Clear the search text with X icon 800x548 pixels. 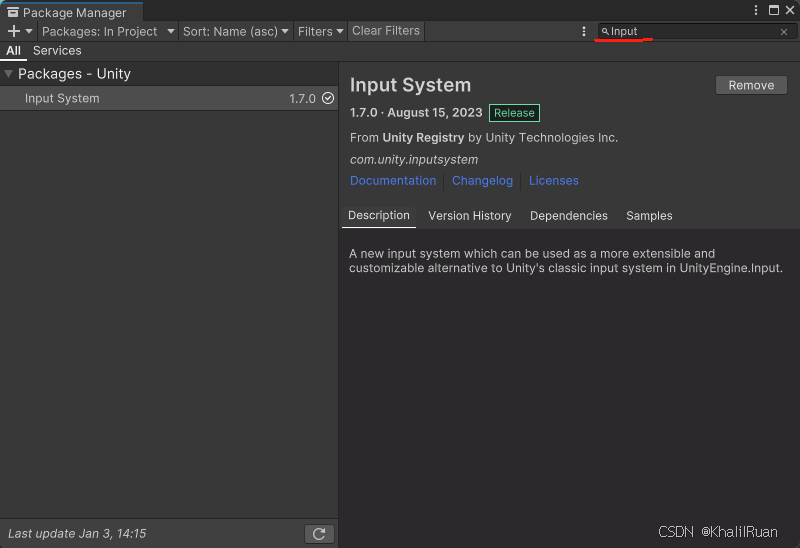(784, 32)
